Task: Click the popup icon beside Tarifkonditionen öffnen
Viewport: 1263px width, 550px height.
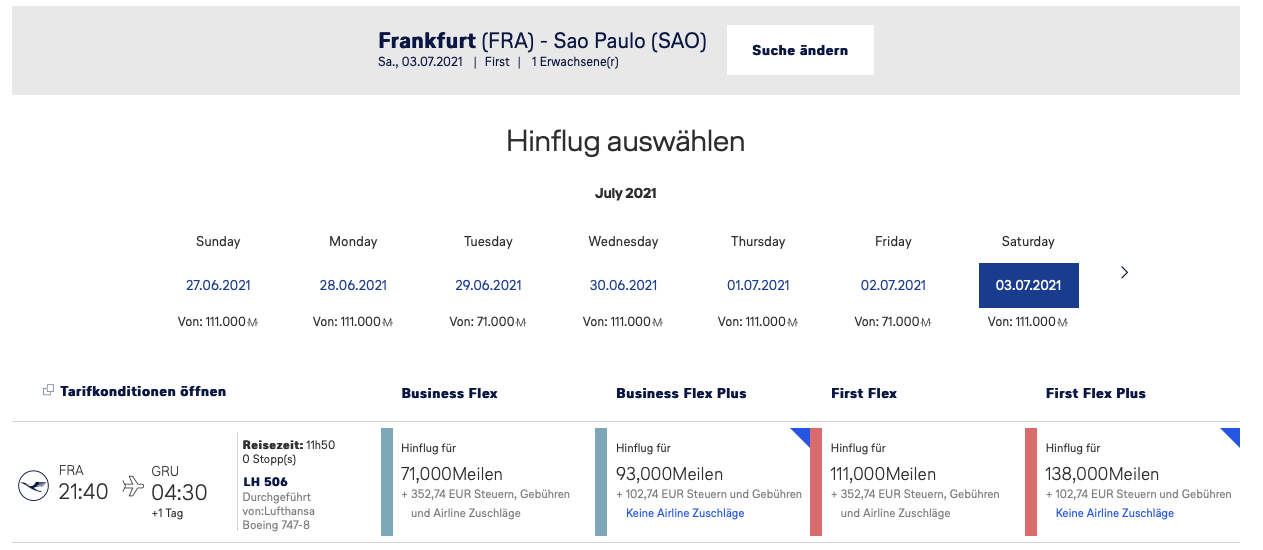Action: [x=48, y=391]
